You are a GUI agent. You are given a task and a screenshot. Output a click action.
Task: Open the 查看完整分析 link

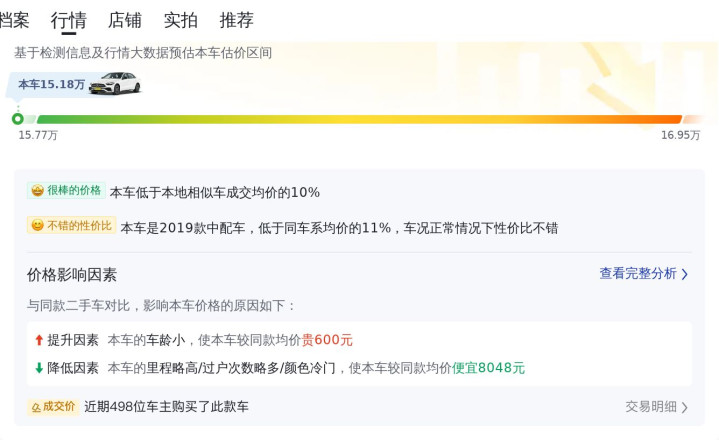tap(637, 274)
